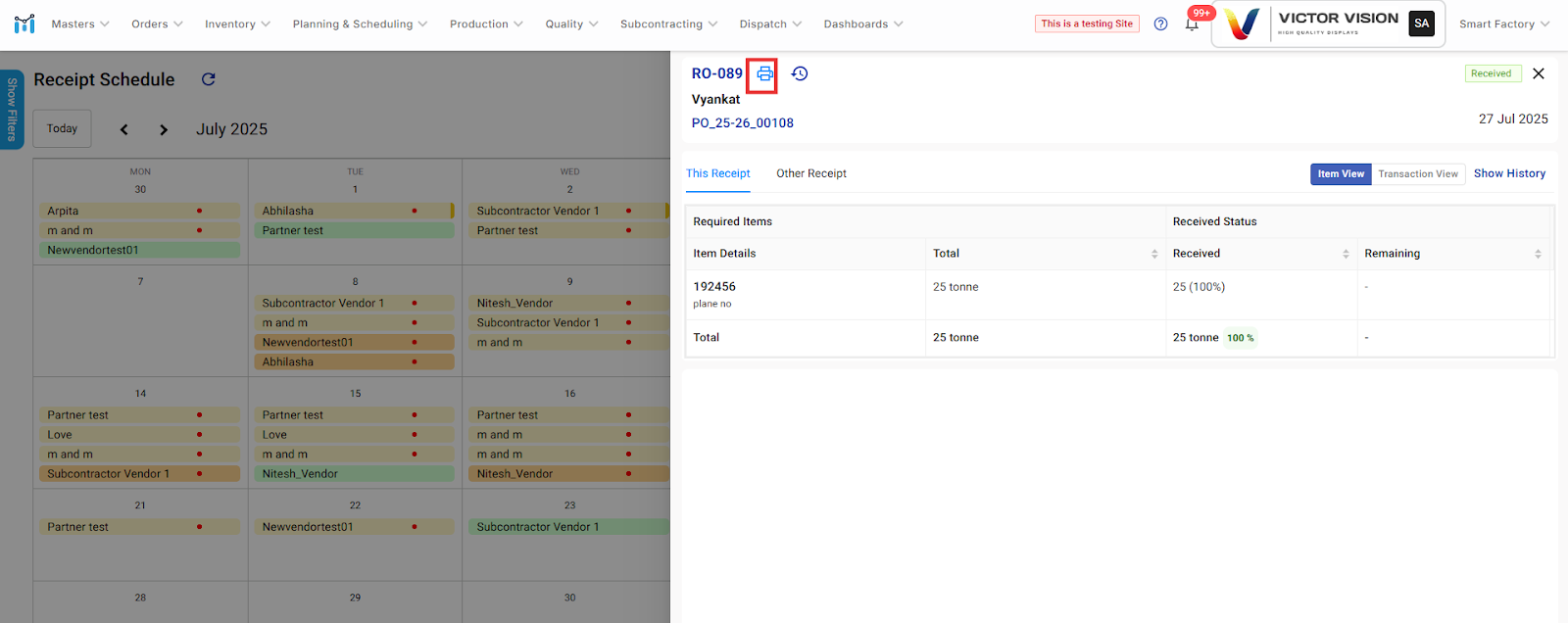
Task: Close the RO-089 receipt panel
Action: (x=1539, y=73)
